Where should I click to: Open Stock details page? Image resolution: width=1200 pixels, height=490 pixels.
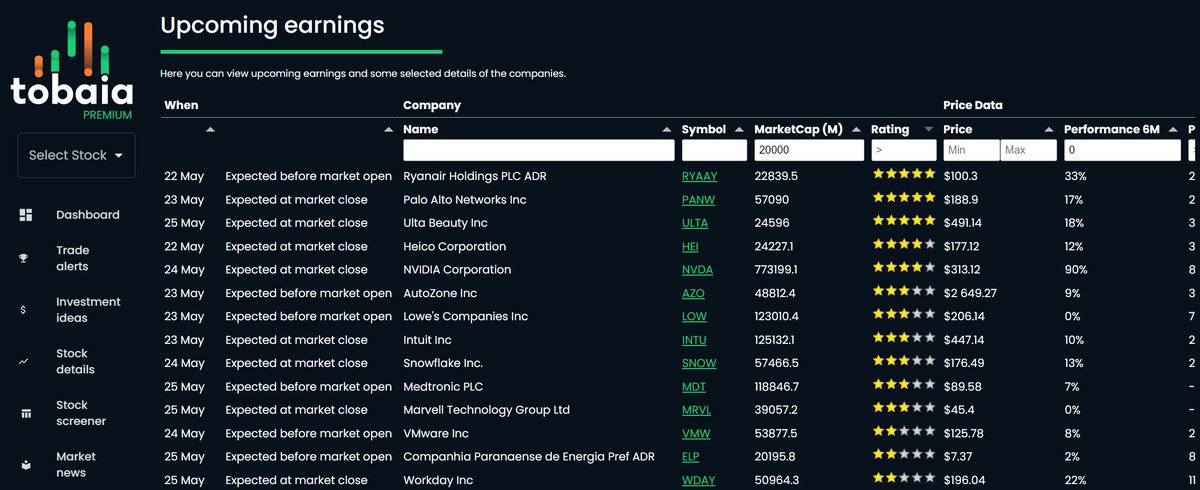(x=75, y=362)
